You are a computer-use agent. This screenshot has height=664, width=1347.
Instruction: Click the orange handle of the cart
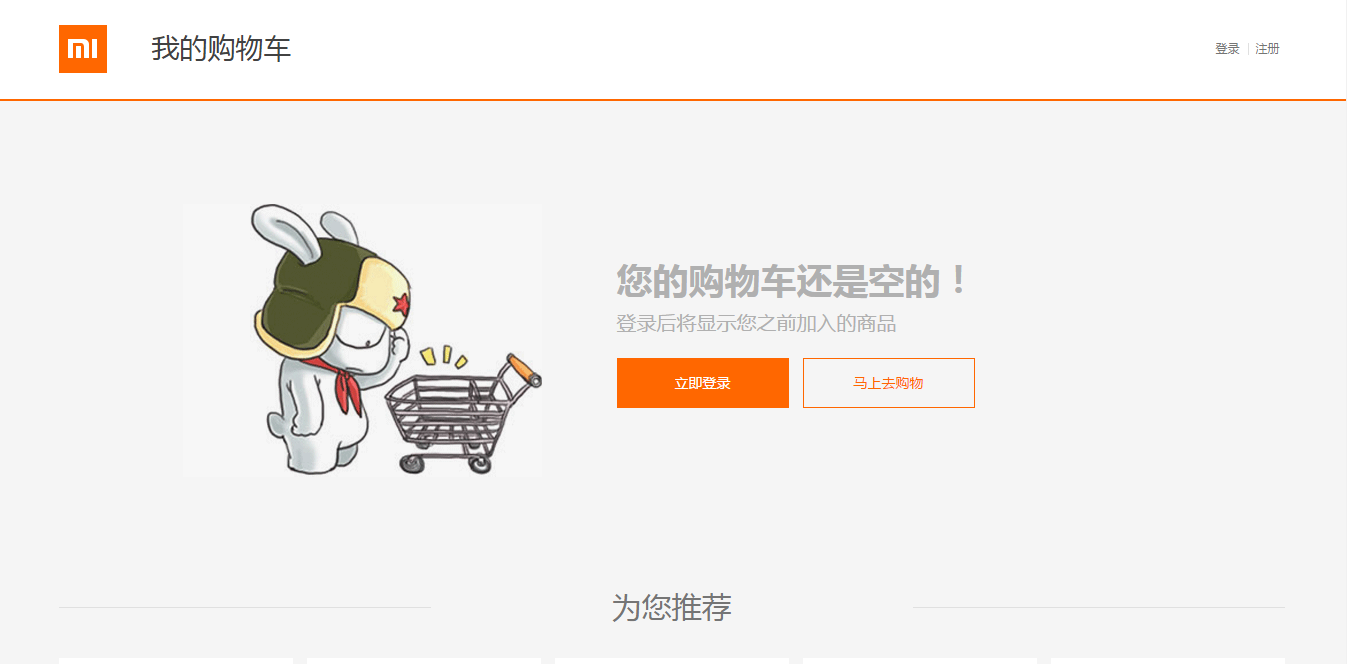point(524,369)
